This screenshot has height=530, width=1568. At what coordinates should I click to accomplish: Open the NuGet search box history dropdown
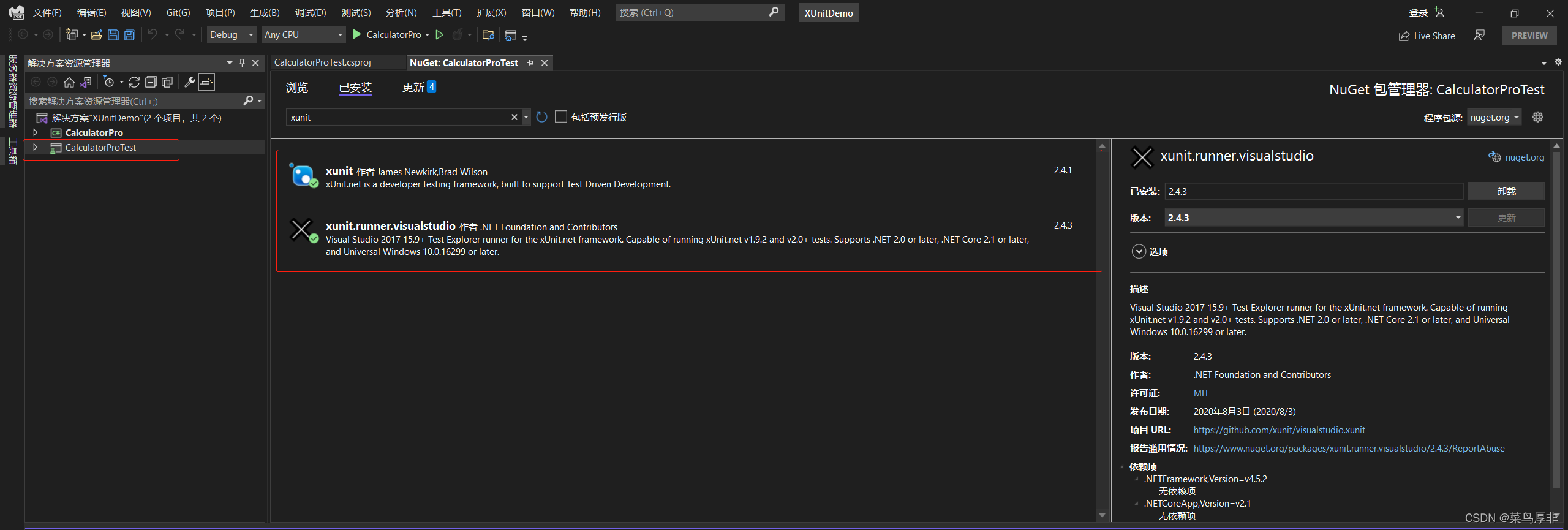(526, 117)
